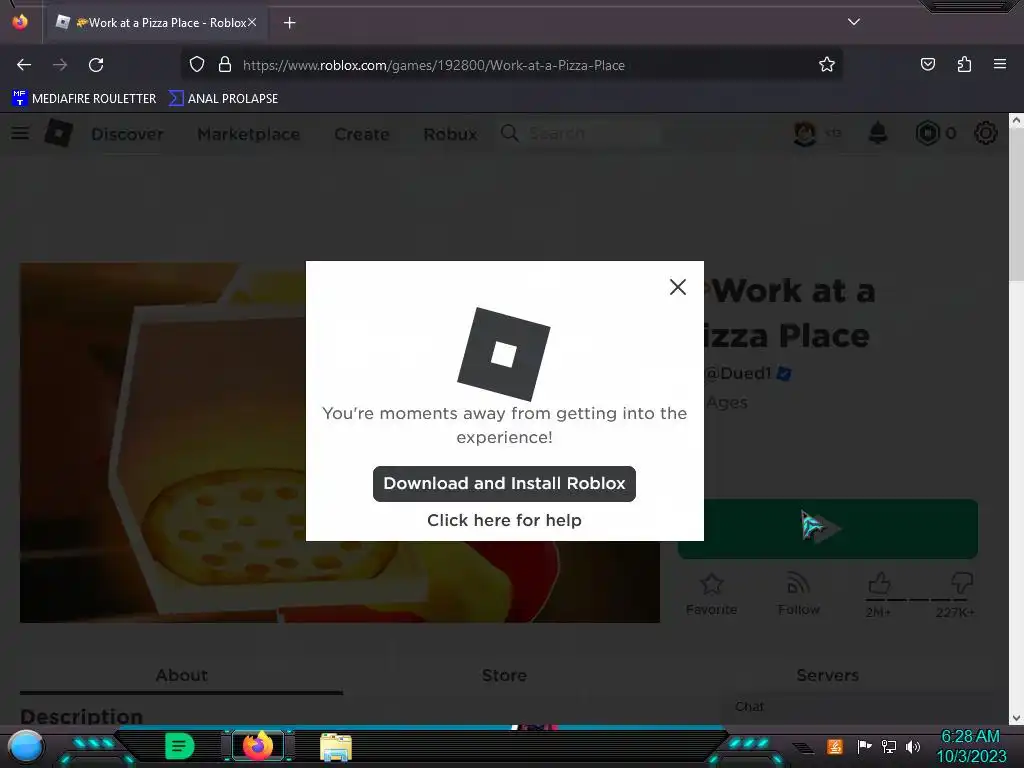Open the Start menu orb
Screen dimensions: 1024x768
tap(26, 748)
